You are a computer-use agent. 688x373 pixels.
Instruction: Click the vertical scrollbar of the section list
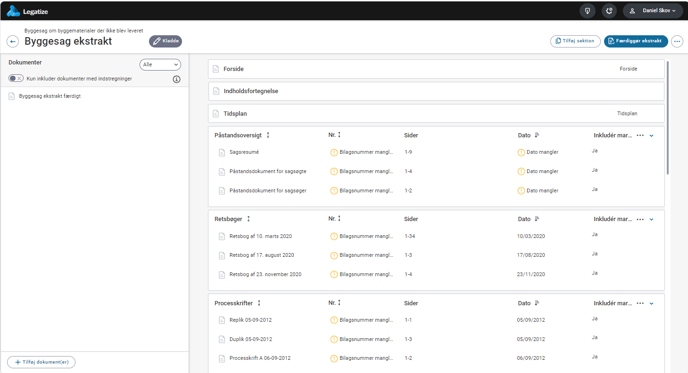pos(668,118)
